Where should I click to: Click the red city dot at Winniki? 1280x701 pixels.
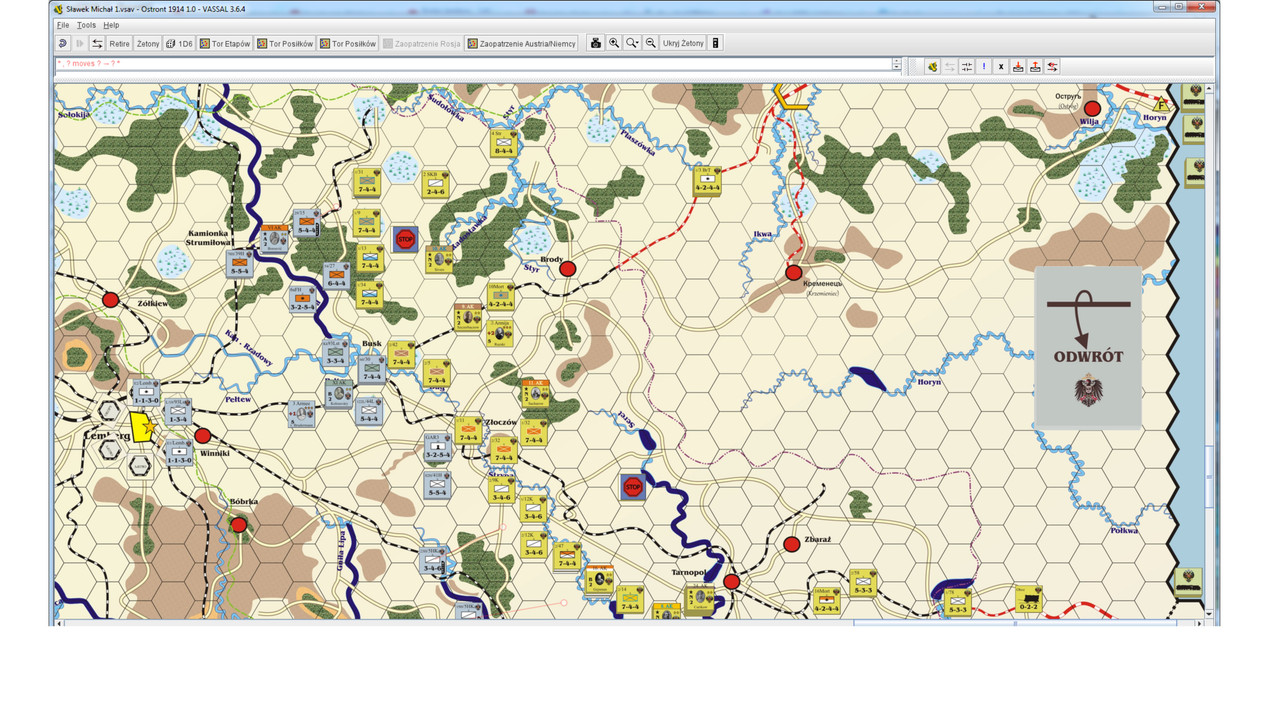(203, 436)
